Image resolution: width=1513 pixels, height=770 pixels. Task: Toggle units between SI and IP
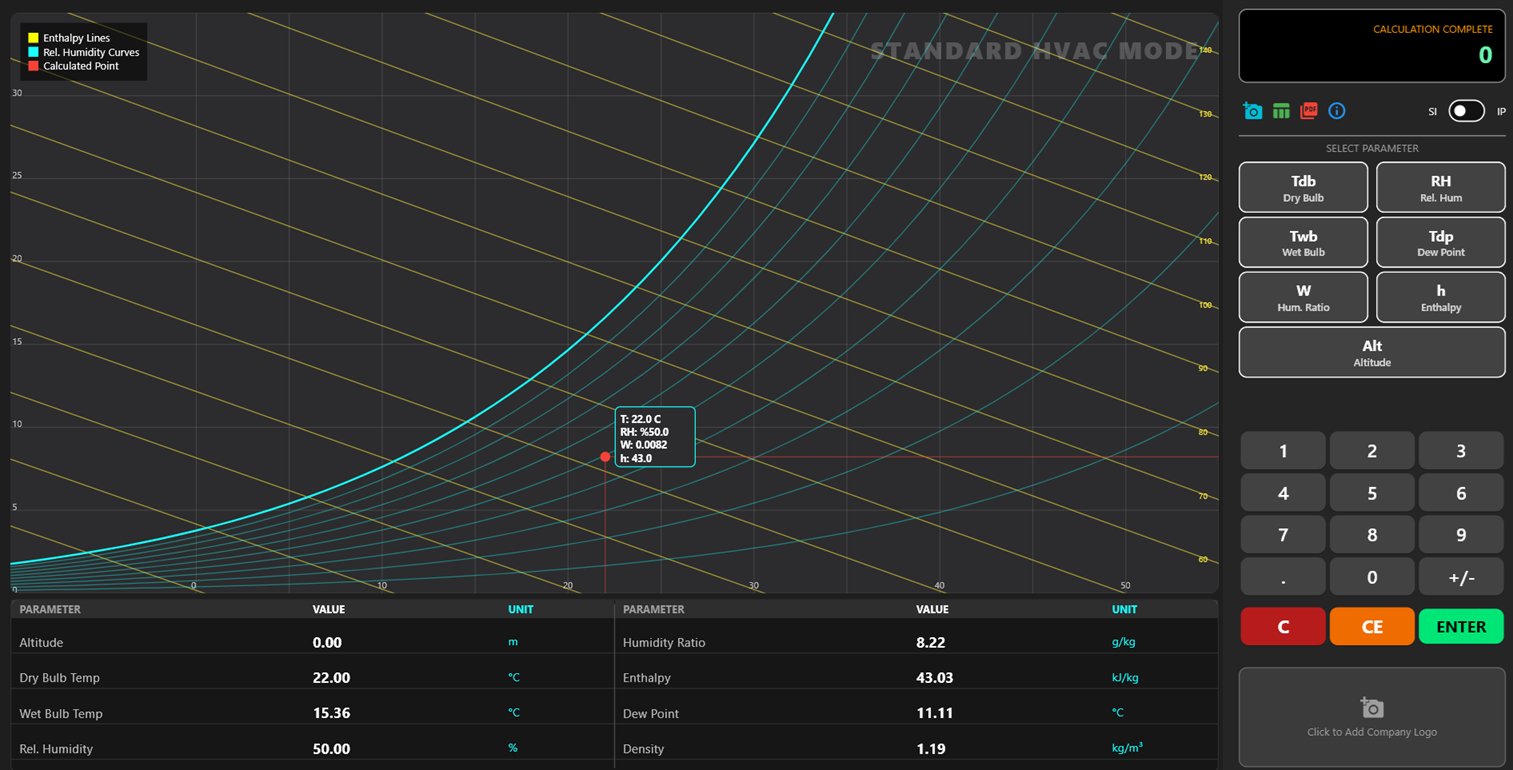pos(1466,111)
